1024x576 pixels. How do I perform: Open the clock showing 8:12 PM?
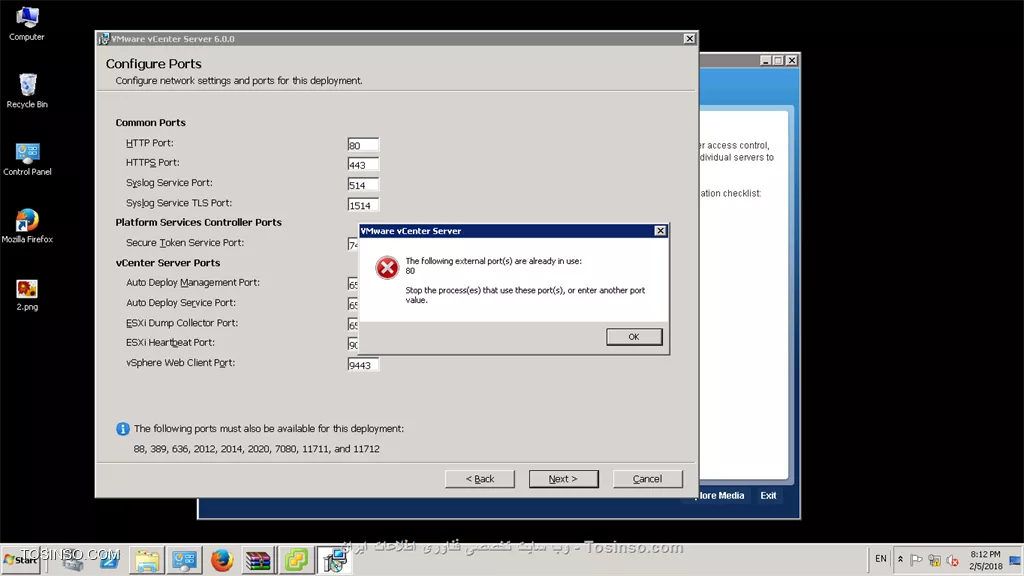coord(985,560)
